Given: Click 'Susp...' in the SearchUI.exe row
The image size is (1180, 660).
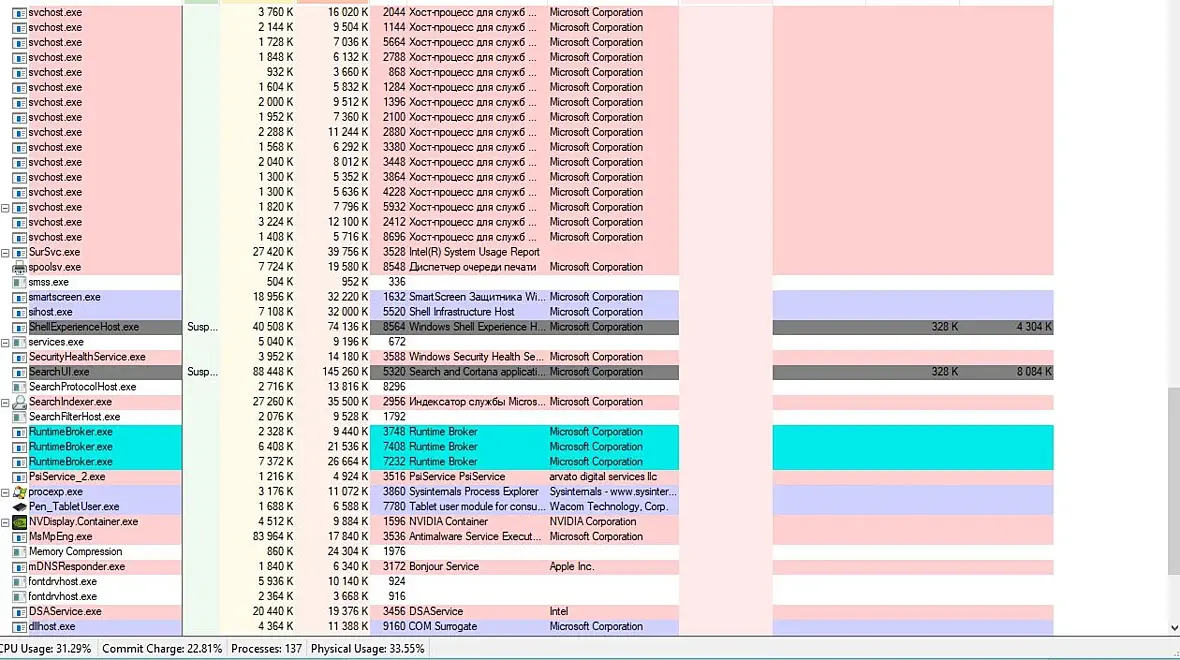Looking at the screenshot, I should 202,372.
